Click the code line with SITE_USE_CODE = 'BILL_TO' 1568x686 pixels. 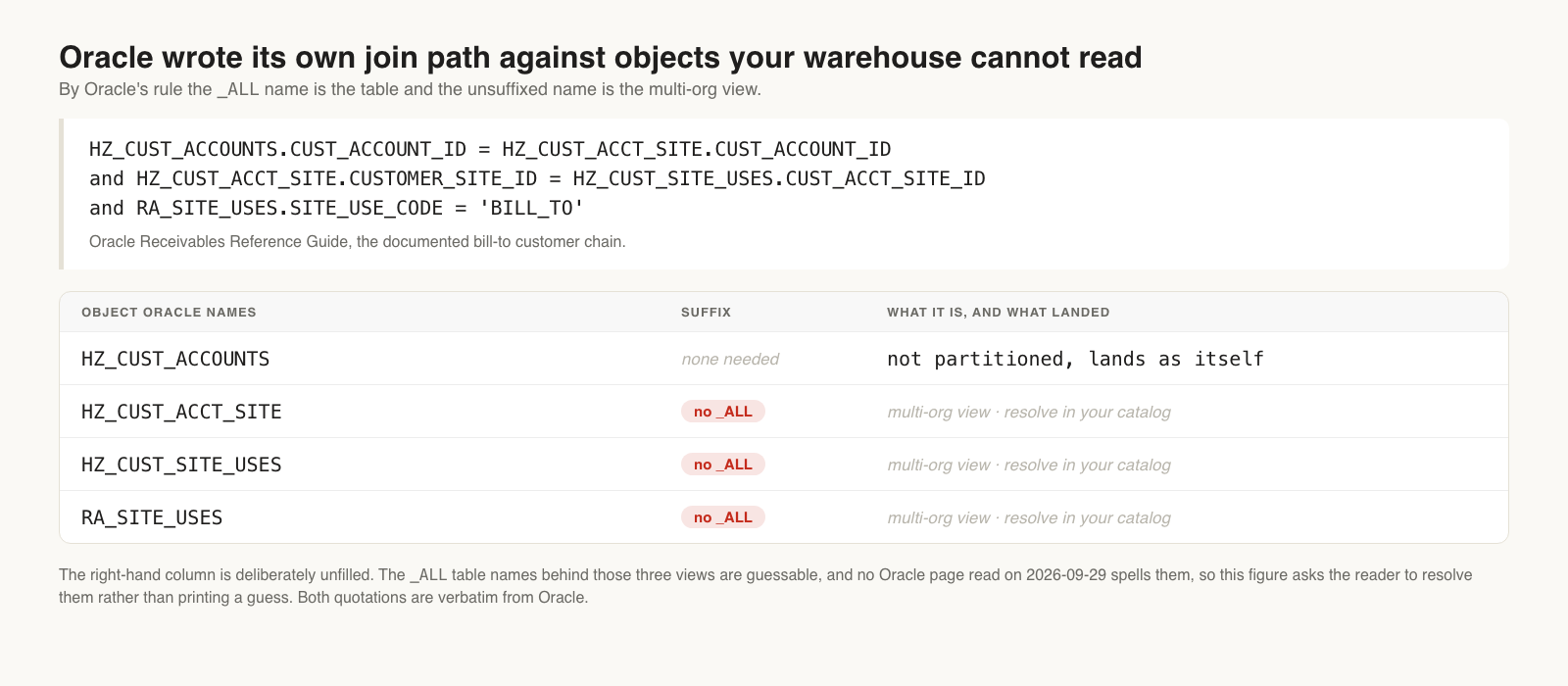[x=336, y=208]
